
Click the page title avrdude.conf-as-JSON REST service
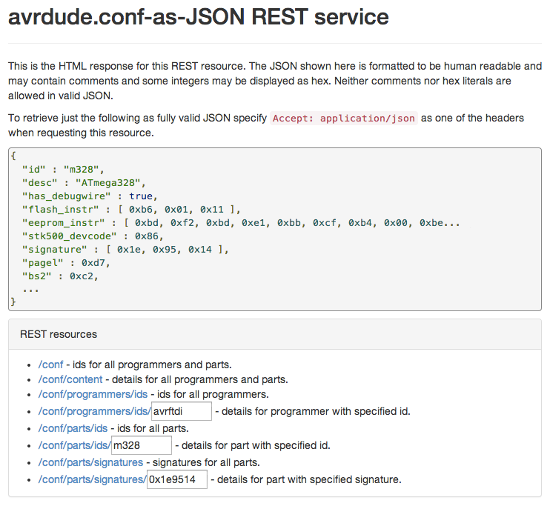click(199, 17)
